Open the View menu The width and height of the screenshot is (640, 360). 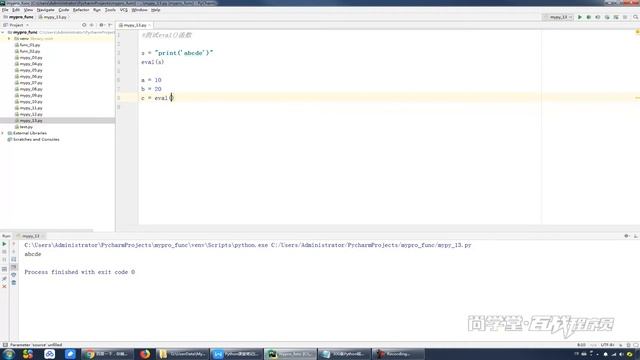28,10
